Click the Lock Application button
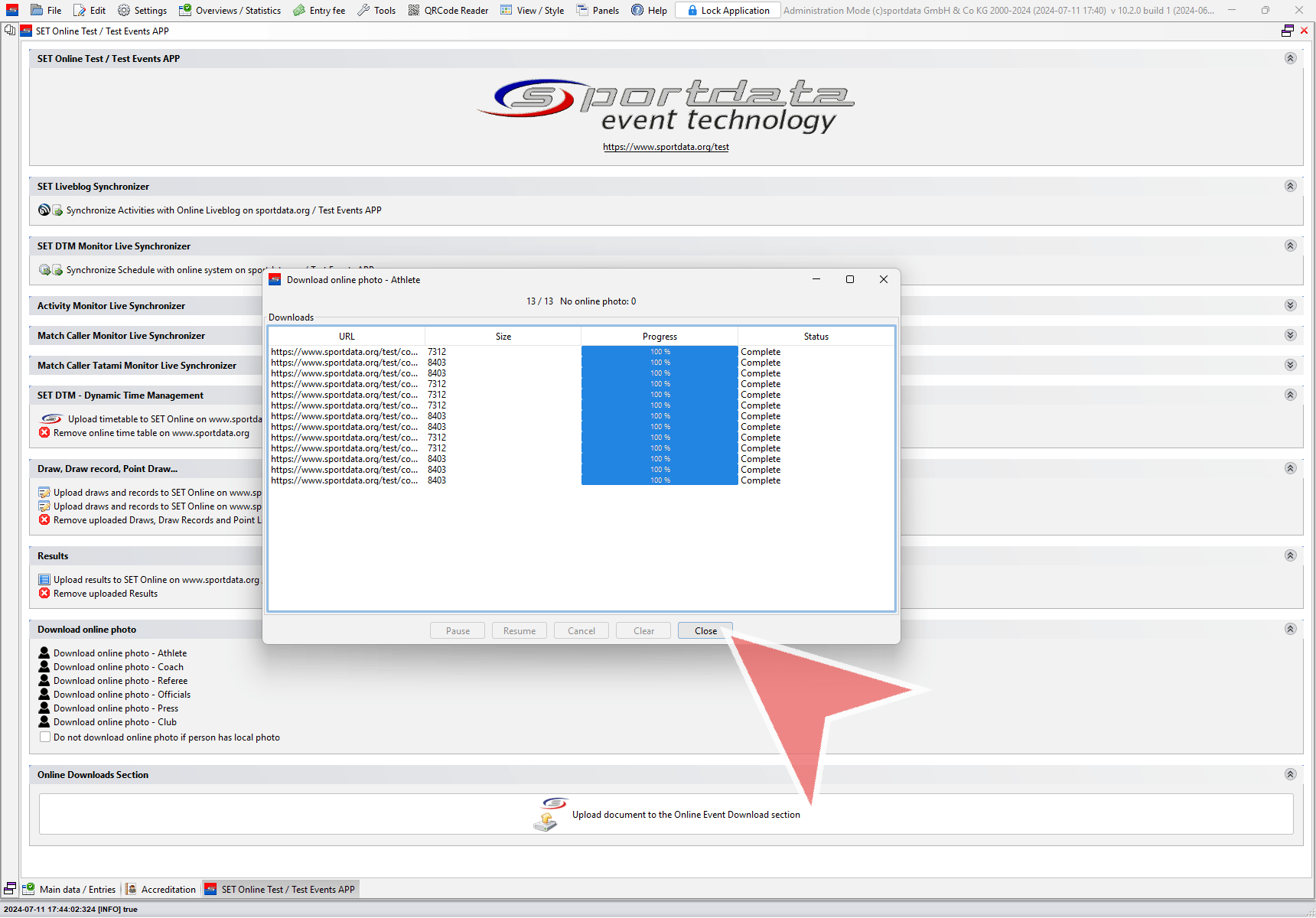1316x918 pixels. pyautogui.click(x=728, y=11)
